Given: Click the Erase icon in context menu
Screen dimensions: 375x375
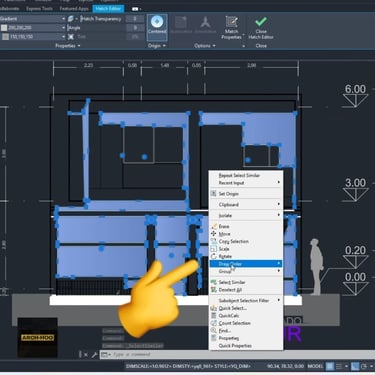Looking at the screenshot, I should point(214,226).
